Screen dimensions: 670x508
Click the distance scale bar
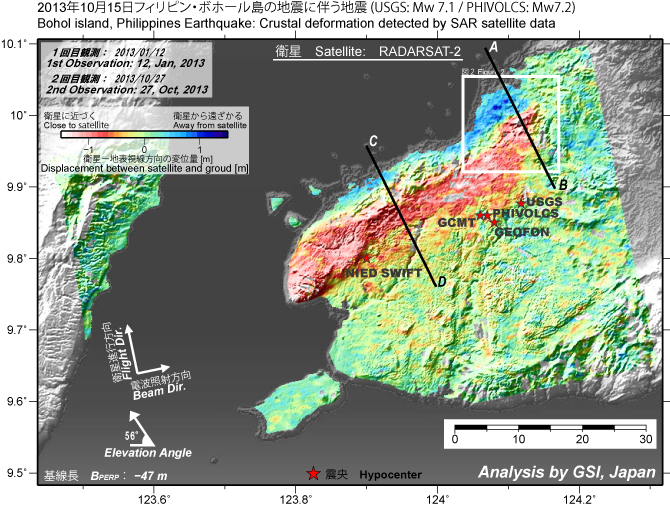click(550, 427)
